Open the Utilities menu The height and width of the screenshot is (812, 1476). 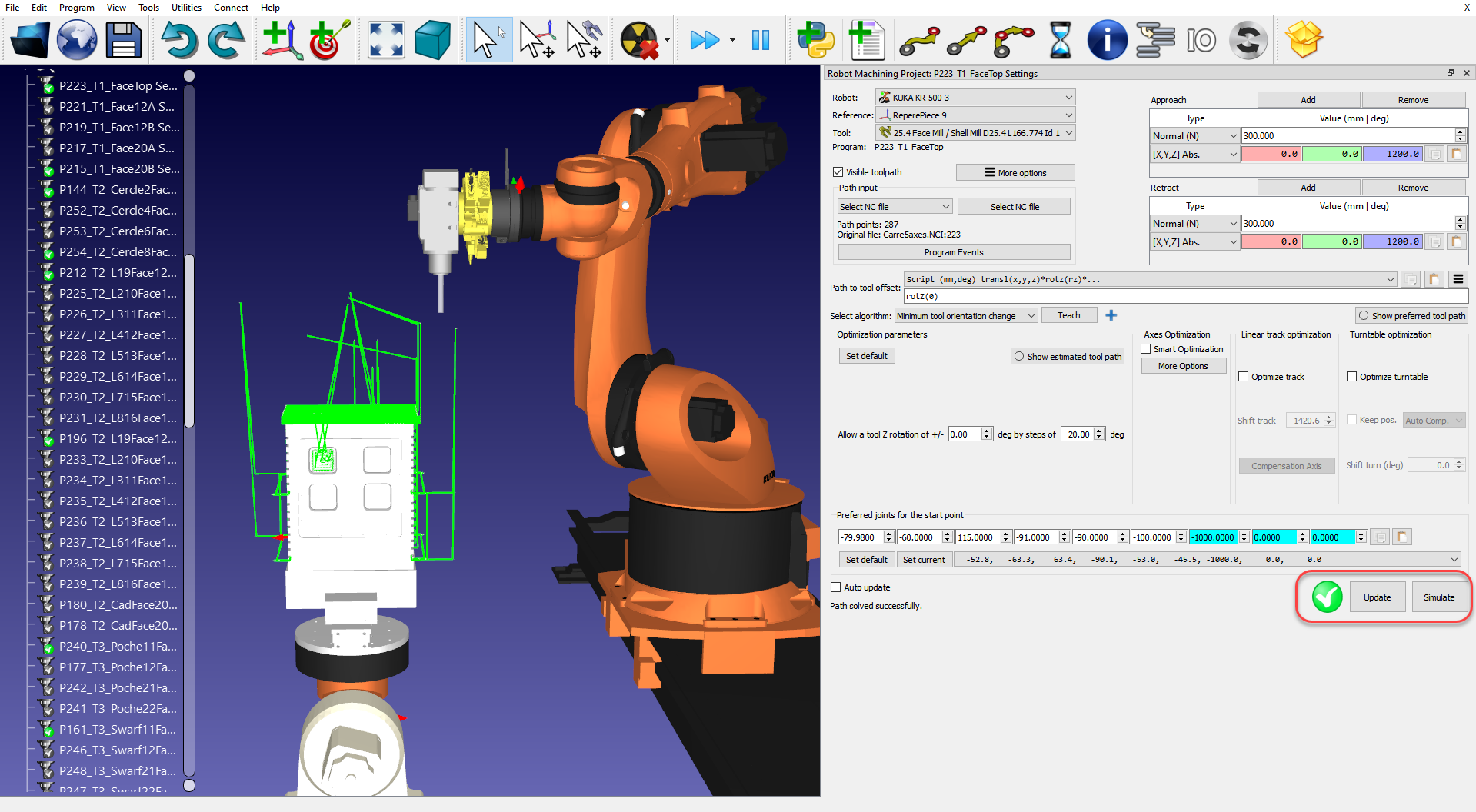coord(186,8)
